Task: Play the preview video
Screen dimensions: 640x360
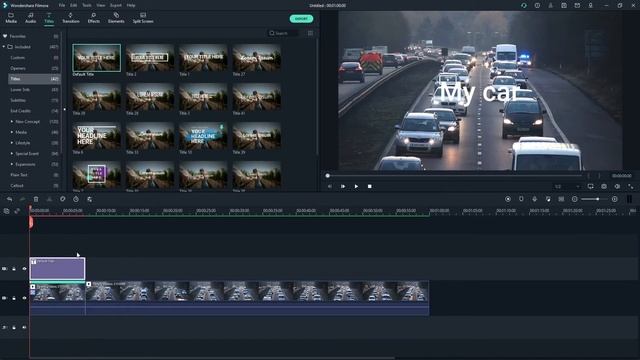Action: pos(356,187)
